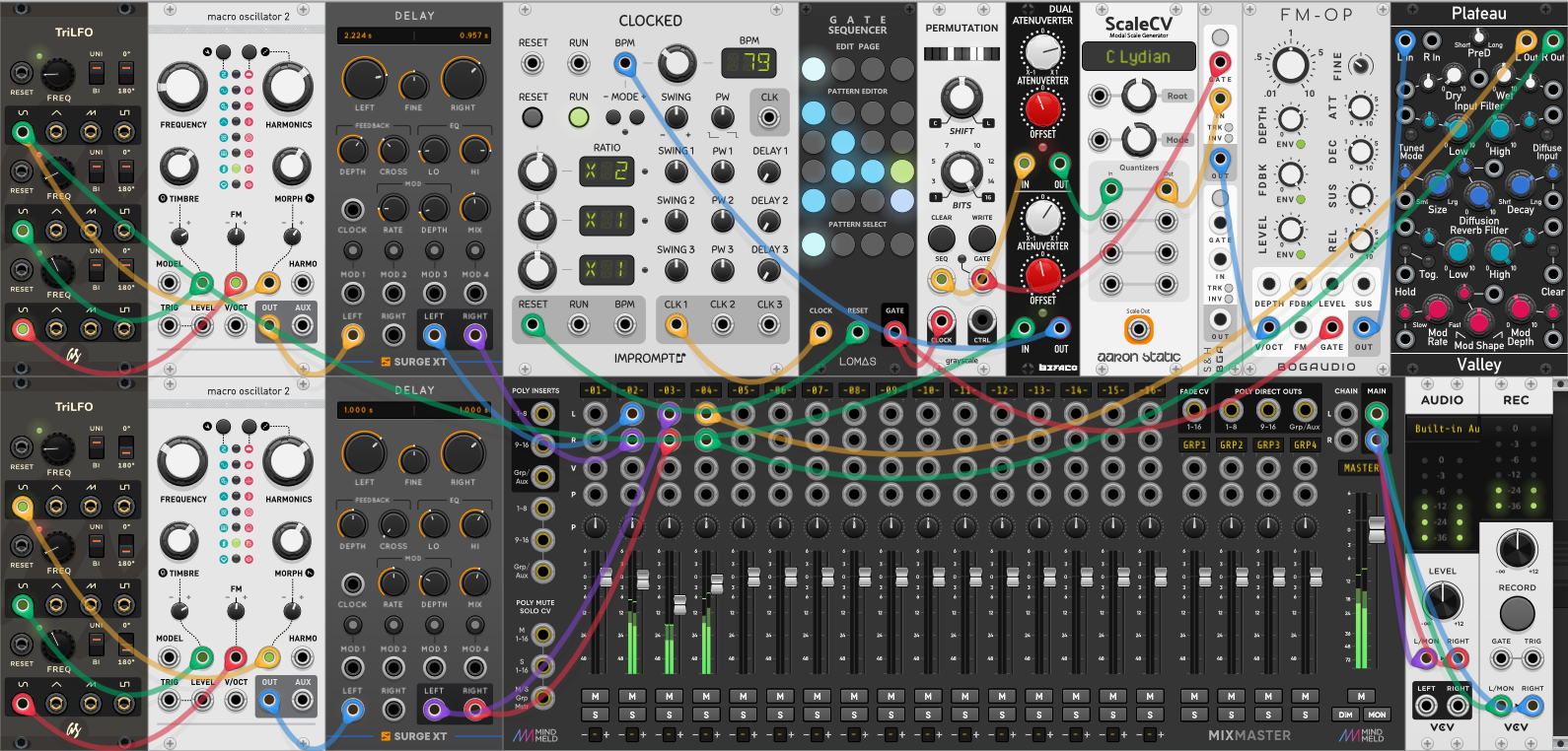Open the GRP2 group label menu

click(x=1231, y=445)
